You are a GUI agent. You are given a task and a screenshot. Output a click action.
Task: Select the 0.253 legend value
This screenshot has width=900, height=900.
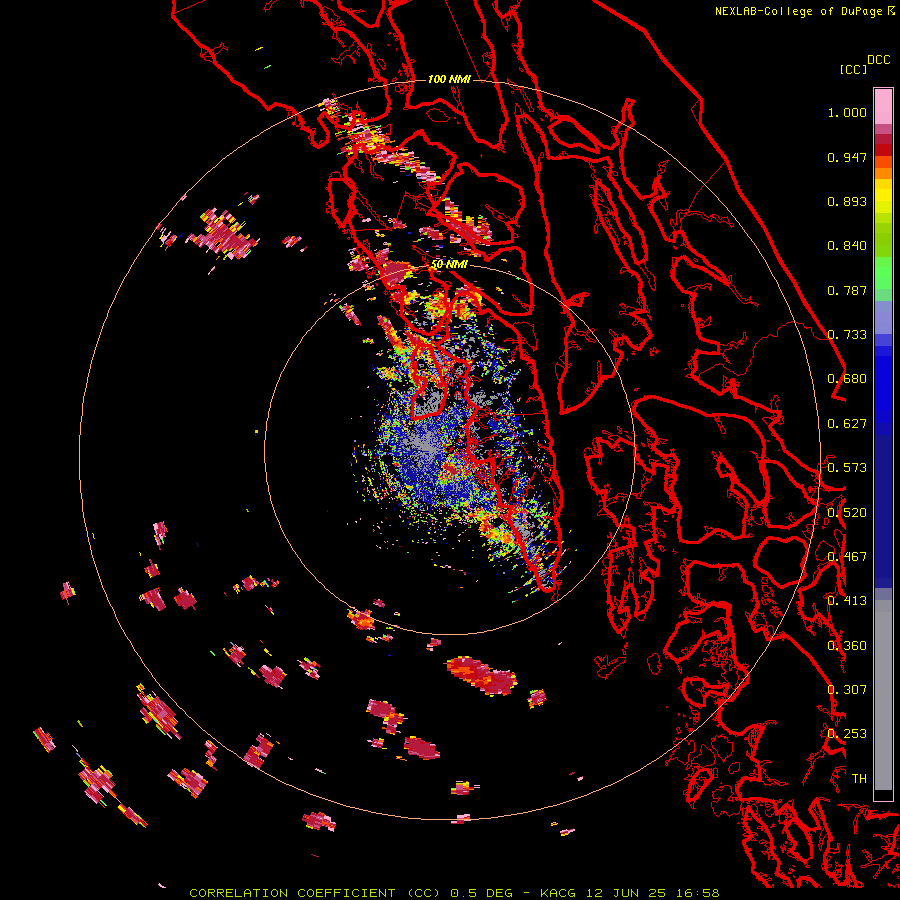point(847,734)
